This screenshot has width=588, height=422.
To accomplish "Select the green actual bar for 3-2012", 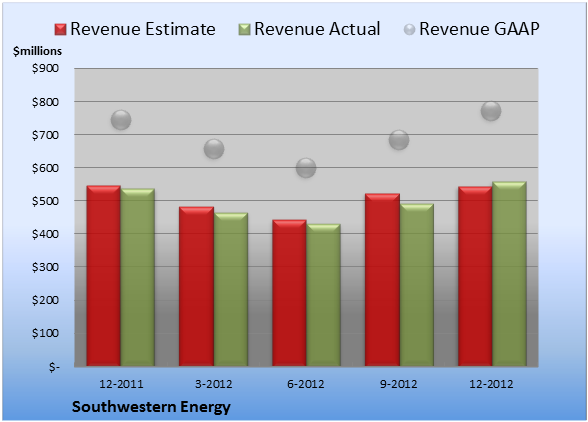I will point(231,289).
